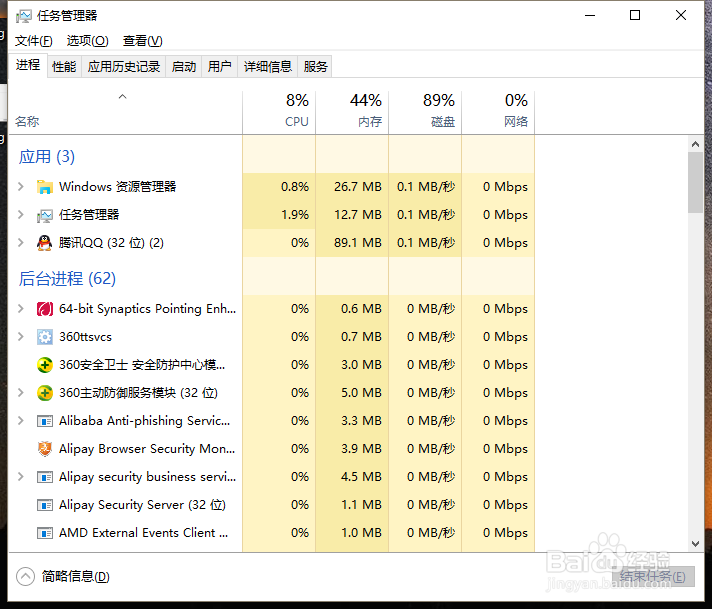Switch to the 性能 tab
The image size is (712, 609).
coord(64,67)
